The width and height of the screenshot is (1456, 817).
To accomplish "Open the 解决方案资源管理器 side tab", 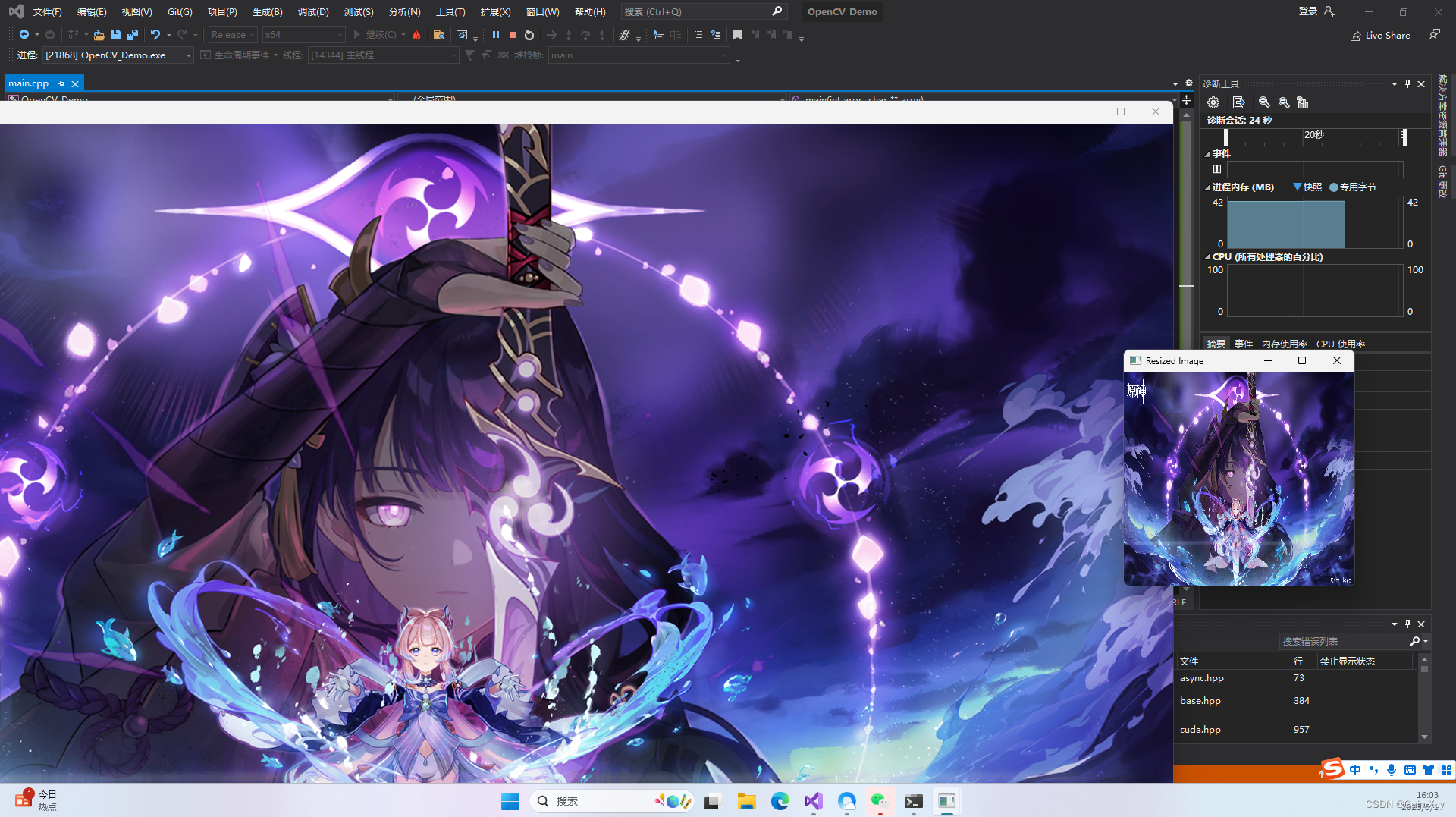I will (1442, 115).
